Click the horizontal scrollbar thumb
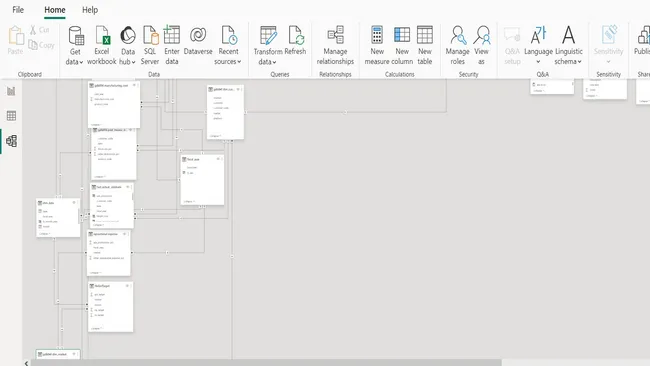Screen dimensions: 650x366 coord(265,363)
